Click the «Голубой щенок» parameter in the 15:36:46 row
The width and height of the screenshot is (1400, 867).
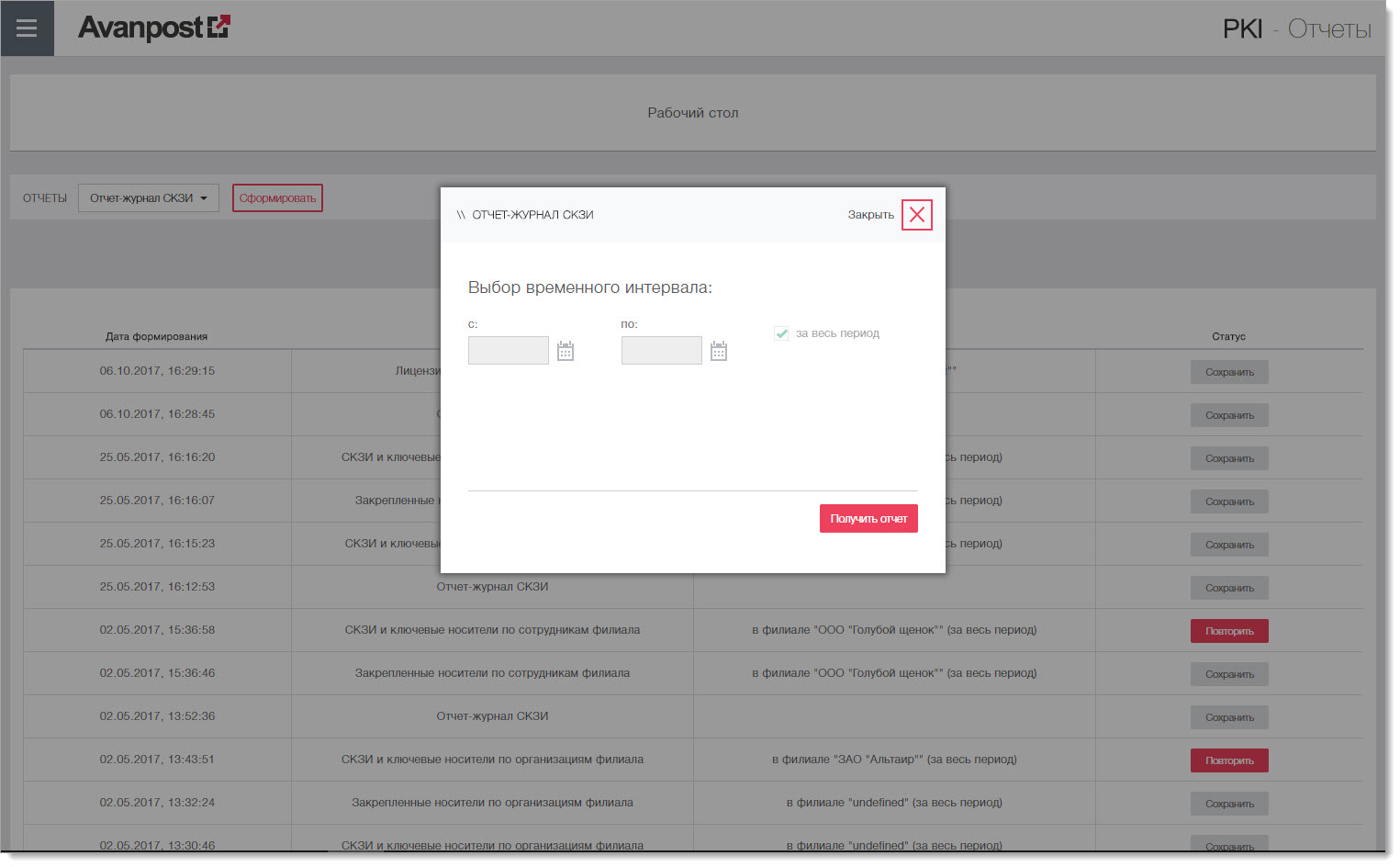pyautogui.click(x=894, y=673)
